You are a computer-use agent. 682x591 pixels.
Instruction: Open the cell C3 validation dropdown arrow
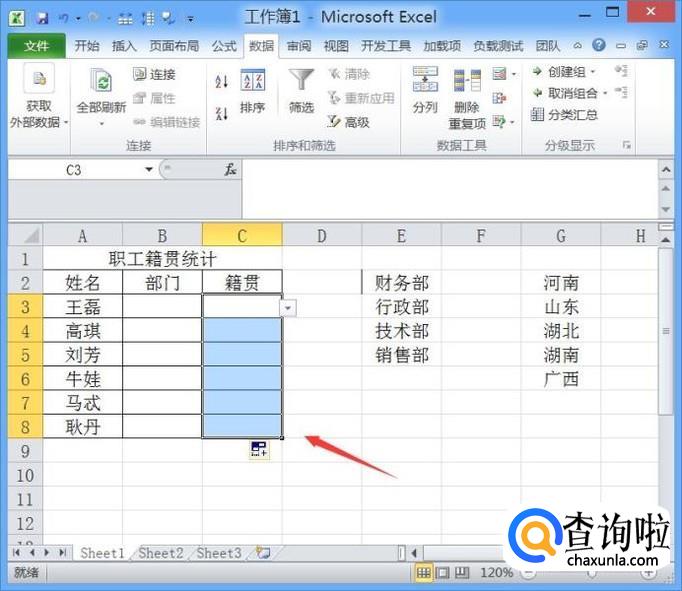(288, 308)
